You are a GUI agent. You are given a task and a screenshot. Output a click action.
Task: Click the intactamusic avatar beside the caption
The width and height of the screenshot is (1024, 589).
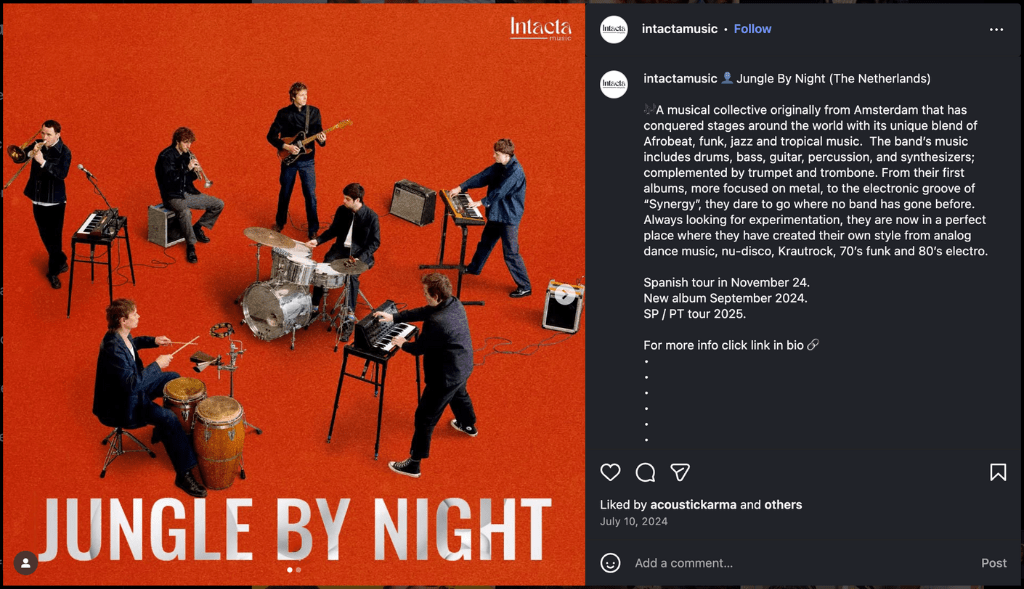click(x=613, y=85)
